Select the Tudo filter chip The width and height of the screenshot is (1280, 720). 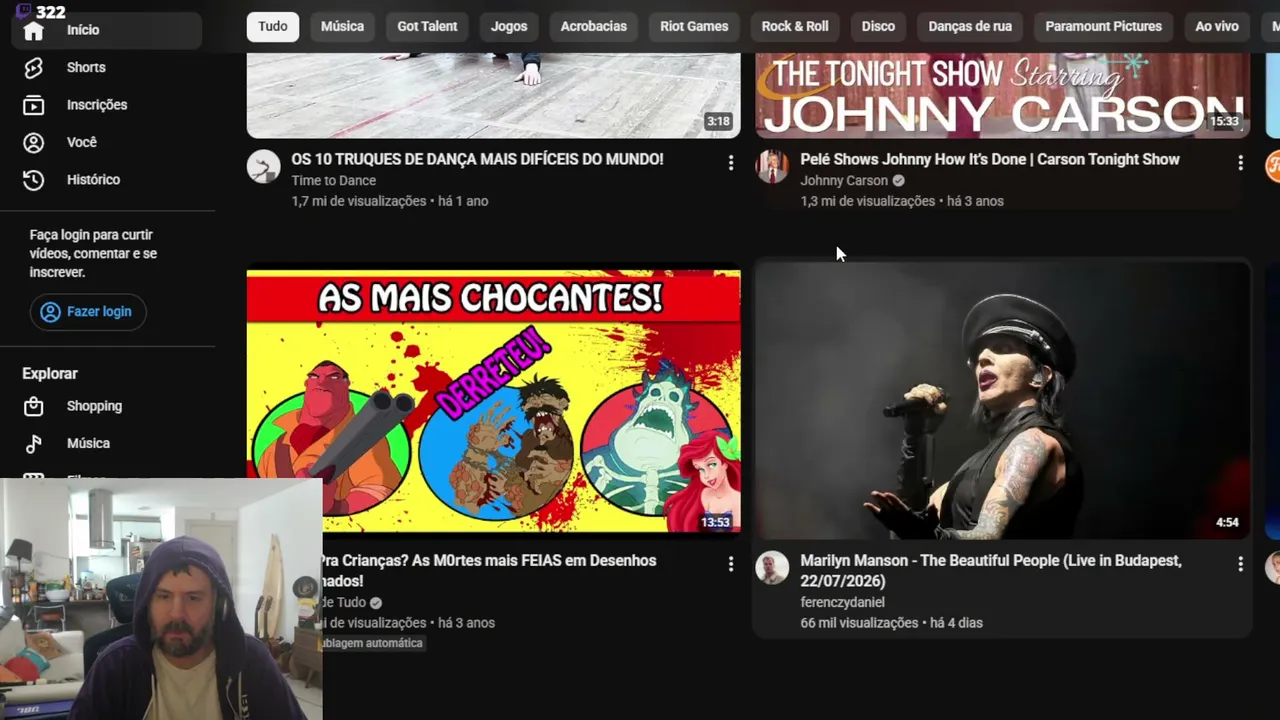273,26
